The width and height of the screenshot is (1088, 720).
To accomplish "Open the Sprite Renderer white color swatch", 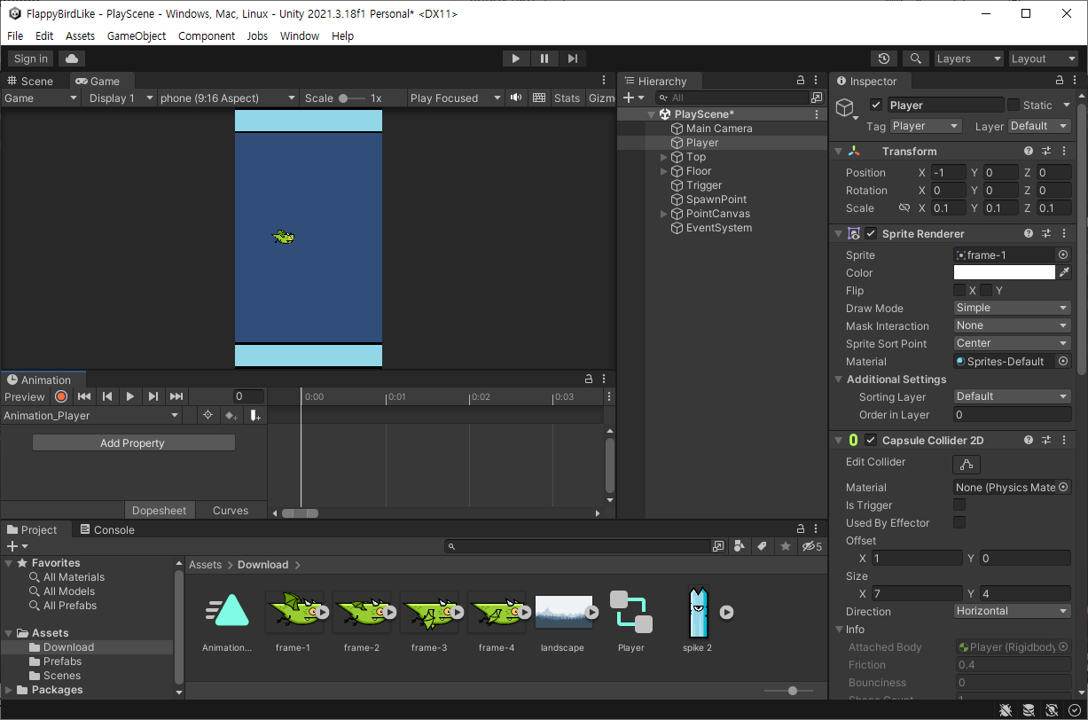I will 1003,273.
